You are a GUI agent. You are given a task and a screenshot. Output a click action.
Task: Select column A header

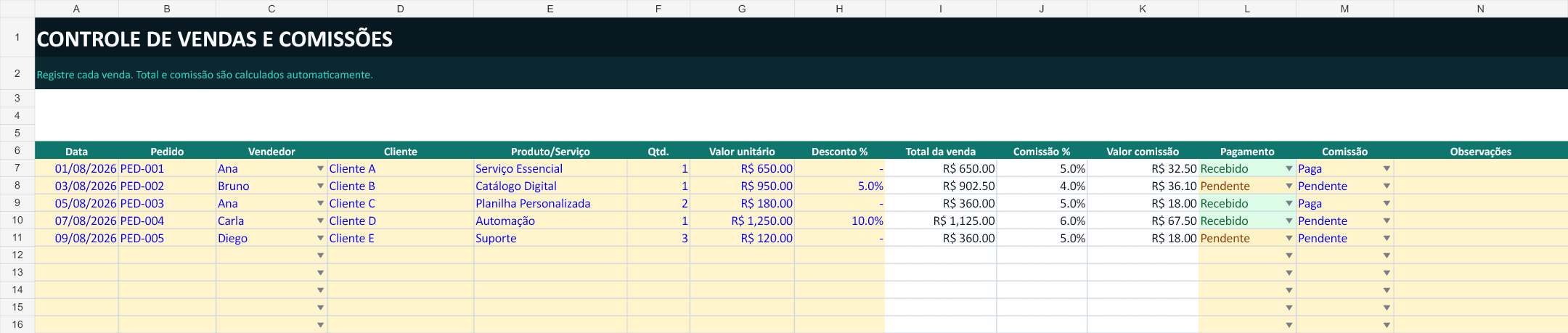pos(76,9)
